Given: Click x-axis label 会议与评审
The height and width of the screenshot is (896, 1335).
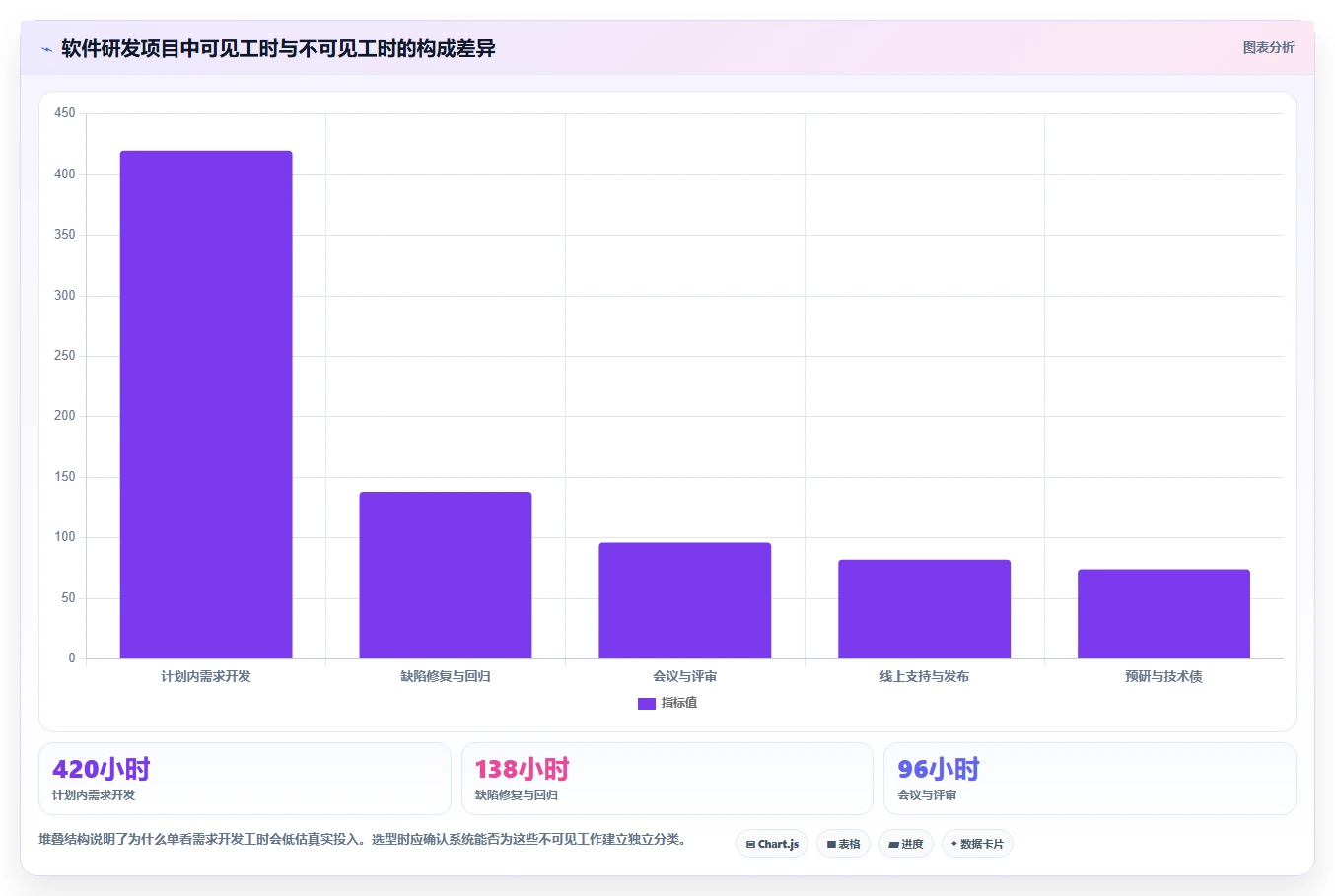Looking at the screenshot, I should coord(685,676).
